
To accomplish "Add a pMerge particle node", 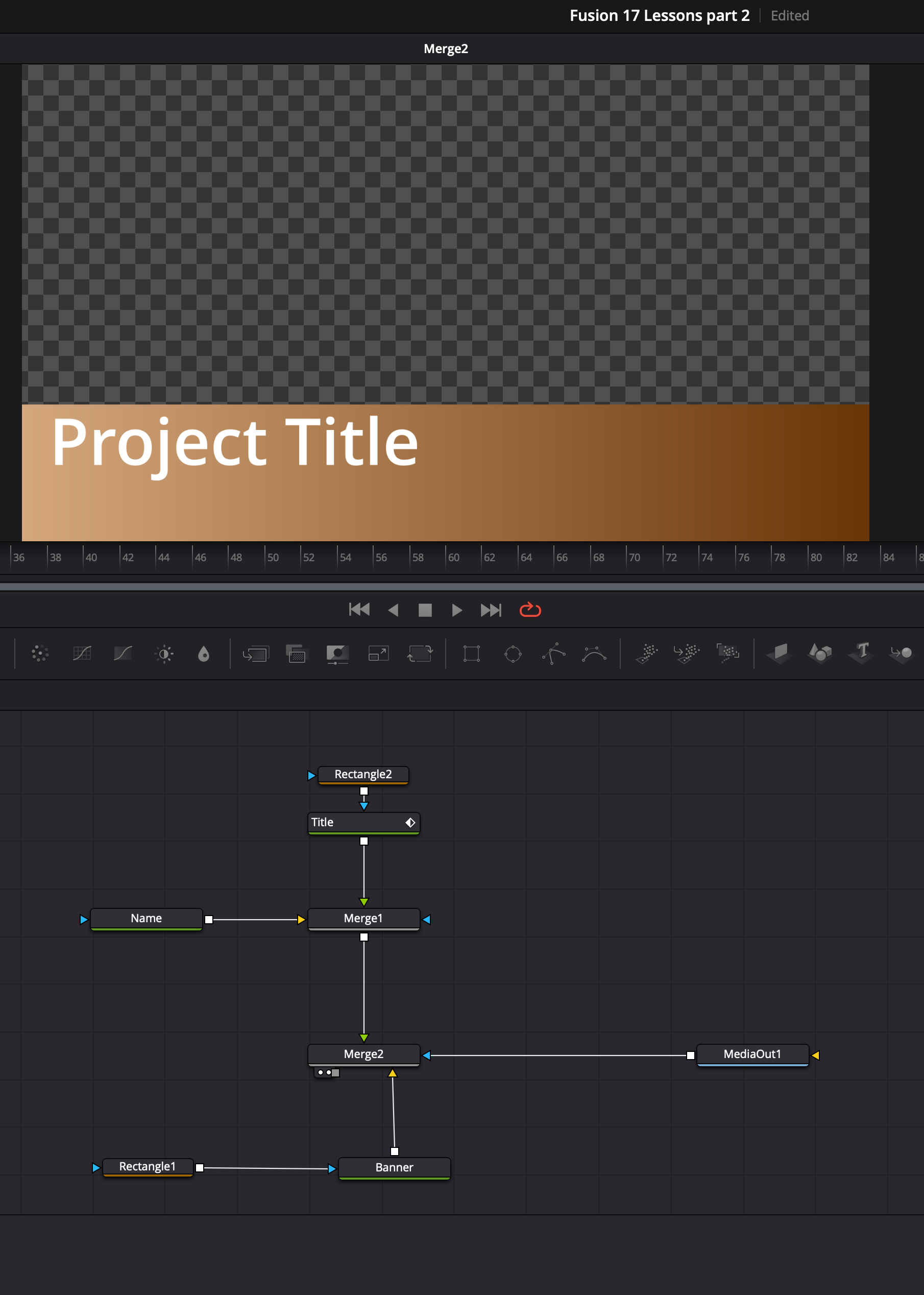I will (687, 653).
